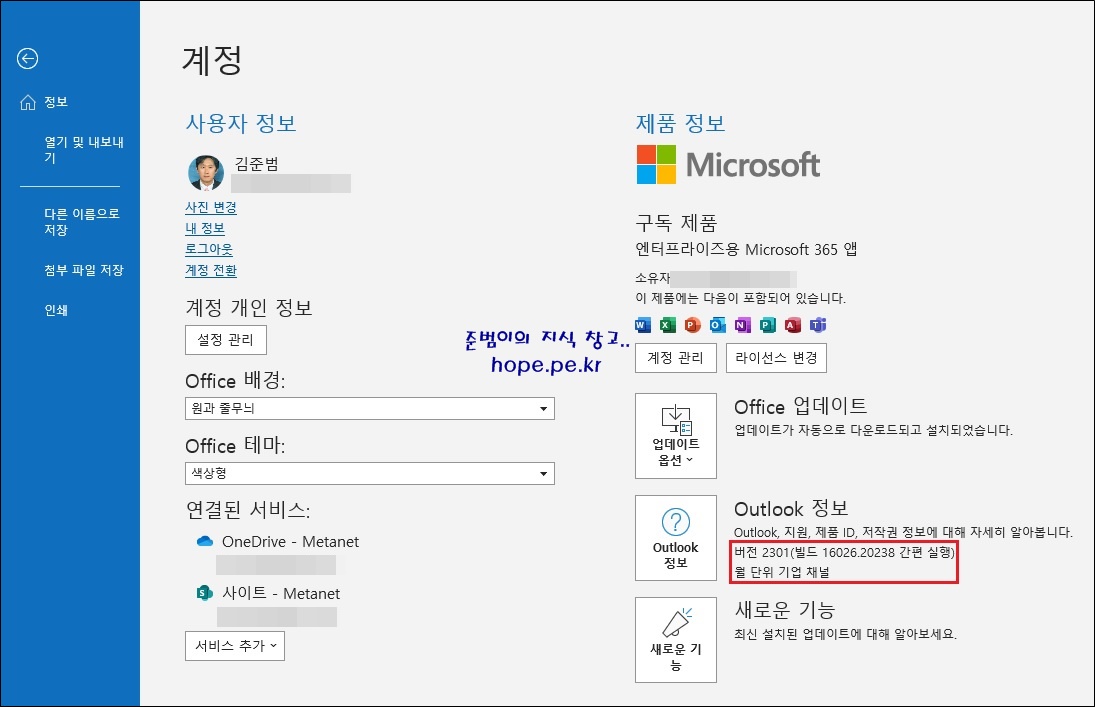1095x707 pixels.
Task: Open the 인쇄 print page
Action: 56,310
